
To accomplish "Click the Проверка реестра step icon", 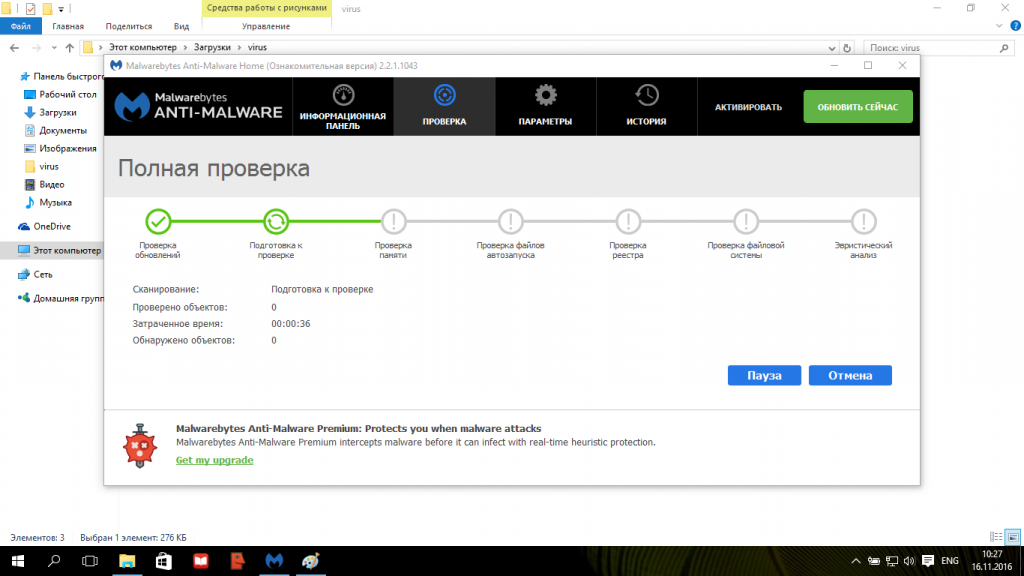I will [x=628, y=221].
